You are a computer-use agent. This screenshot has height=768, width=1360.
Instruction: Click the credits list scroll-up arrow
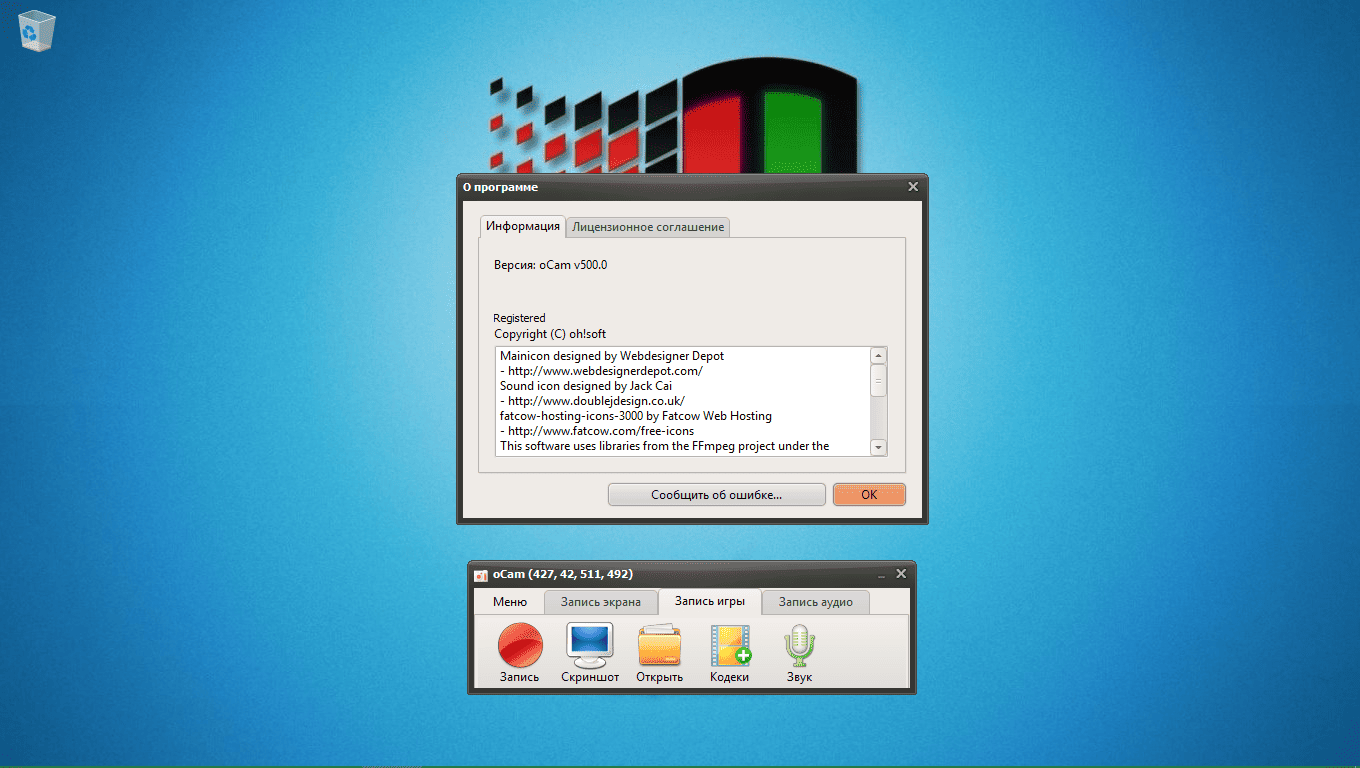click(878, 355)
